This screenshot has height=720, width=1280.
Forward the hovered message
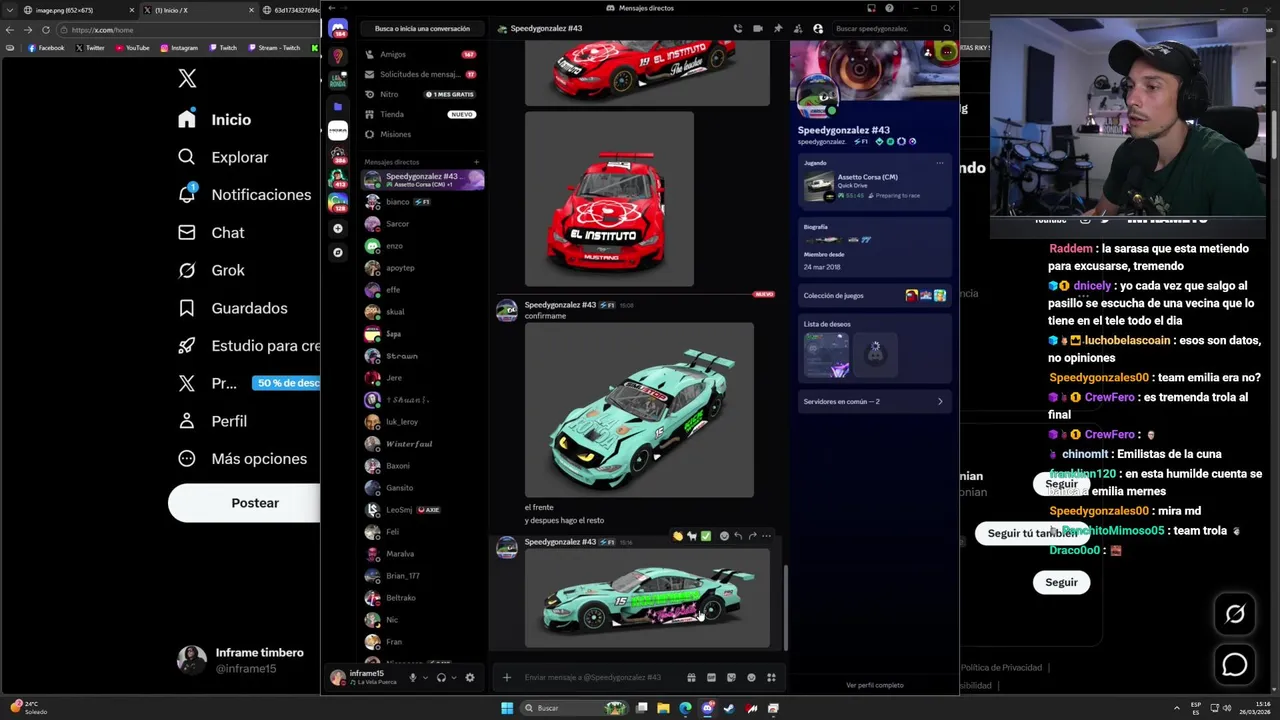[x=752, y=536]
